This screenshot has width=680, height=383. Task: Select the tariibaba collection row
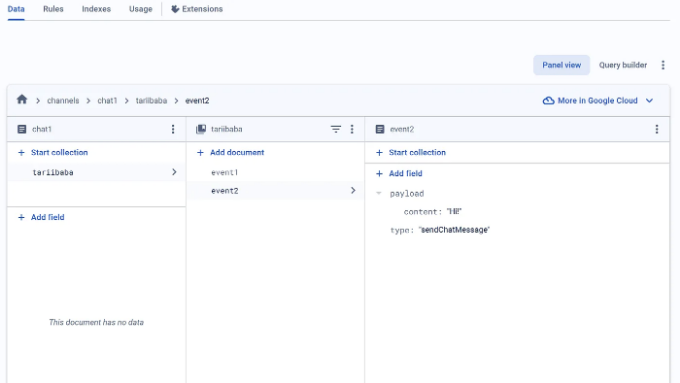96,172
